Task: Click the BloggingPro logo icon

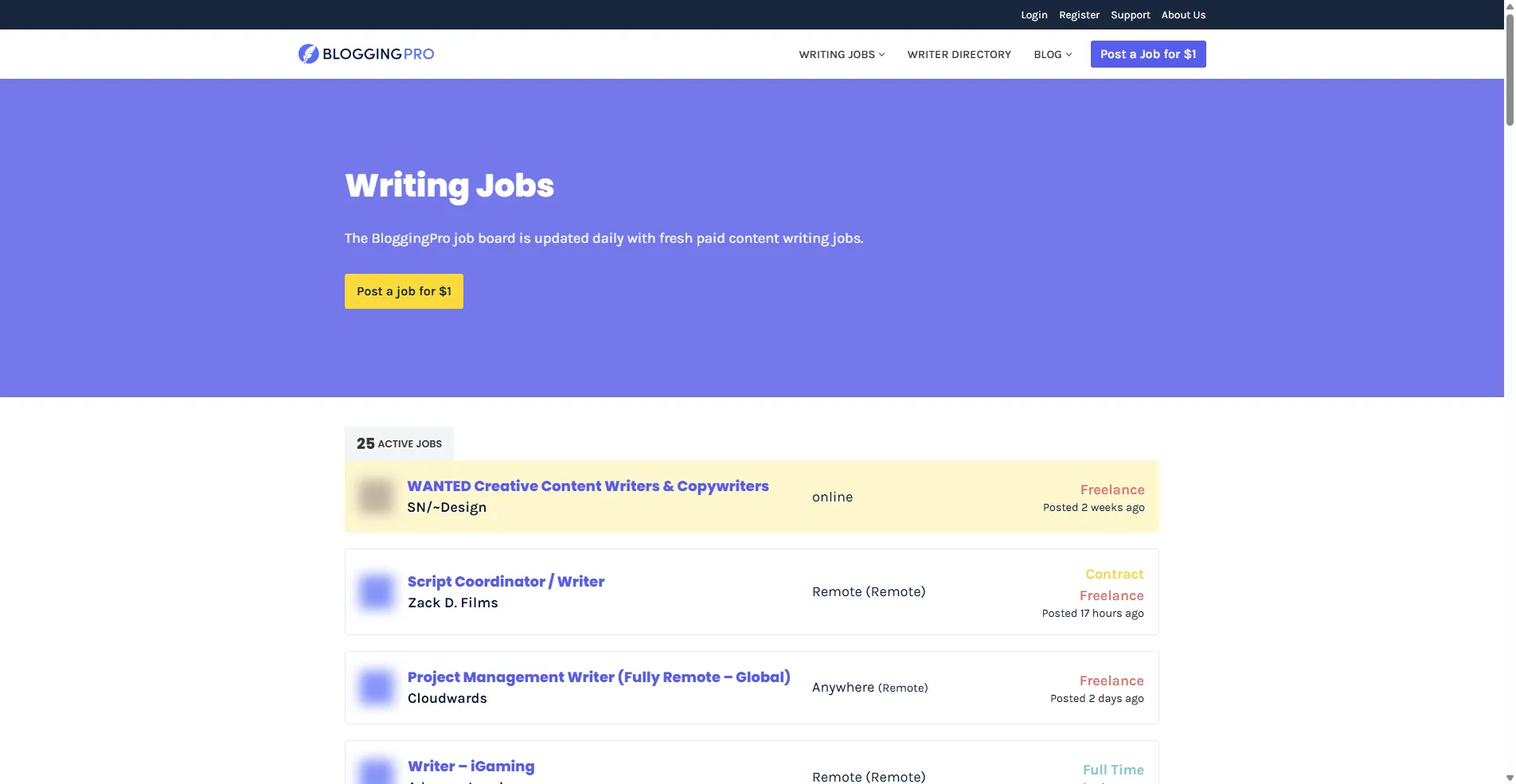Action: pos(308,53)
